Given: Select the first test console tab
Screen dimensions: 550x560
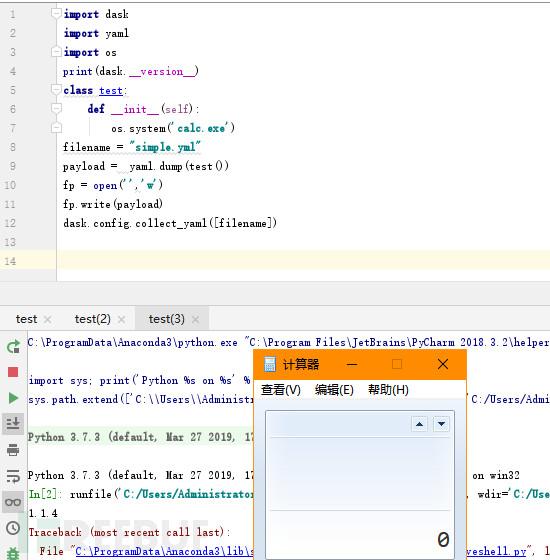Looking at the screenshot, I should pyautogui.click(x=26, y=319).
